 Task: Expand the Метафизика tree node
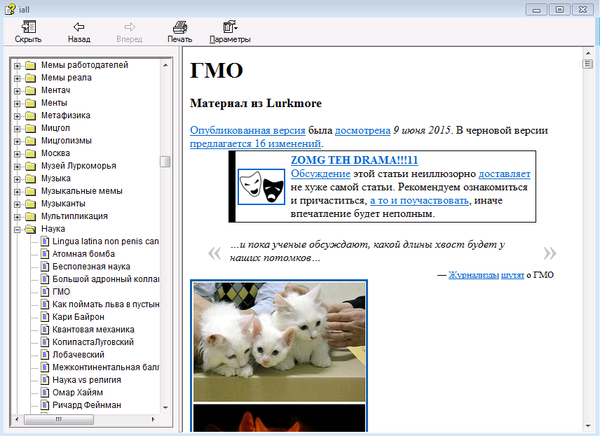point(17,116)
